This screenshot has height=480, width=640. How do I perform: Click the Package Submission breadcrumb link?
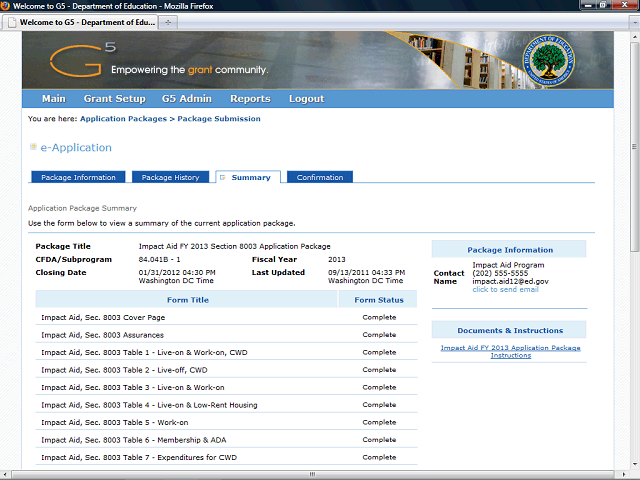click(x=219, y=119)
